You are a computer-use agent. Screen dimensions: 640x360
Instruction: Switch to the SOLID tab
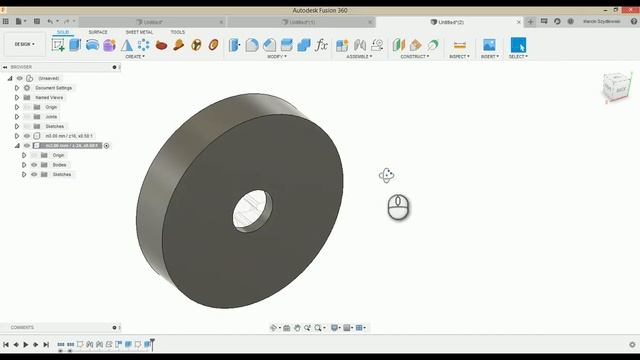click(x=63, y=32)
